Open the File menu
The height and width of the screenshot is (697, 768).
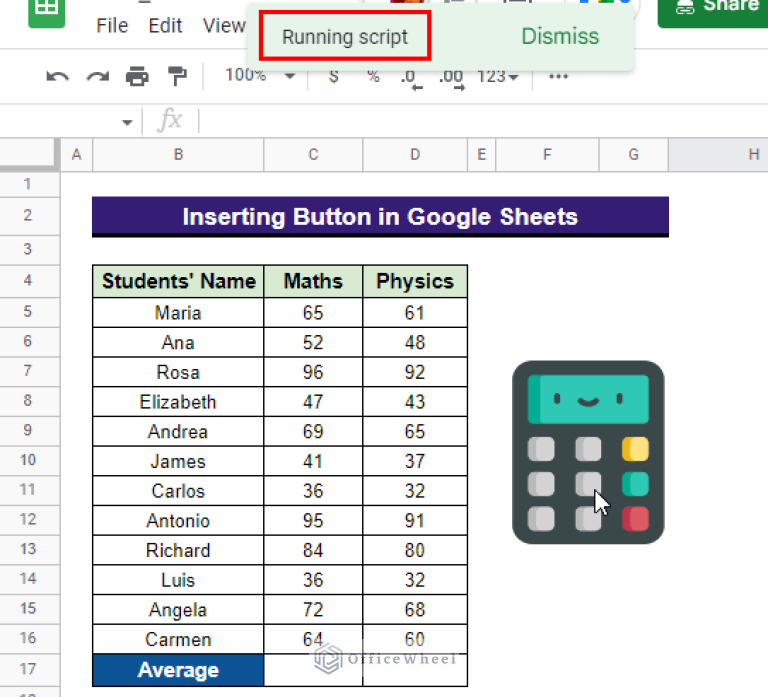point(112,26)
